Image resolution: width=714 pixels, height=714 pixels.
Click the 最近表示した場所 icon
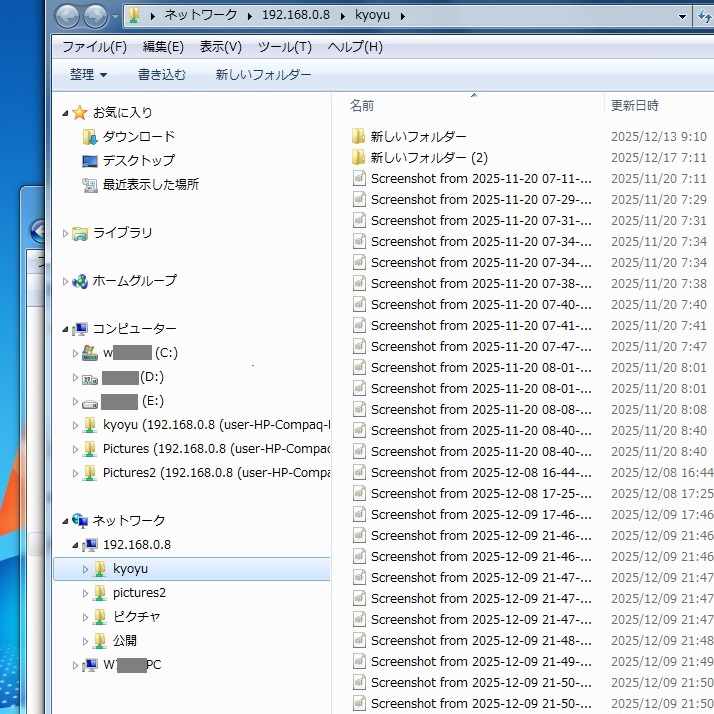pos(90,185)
